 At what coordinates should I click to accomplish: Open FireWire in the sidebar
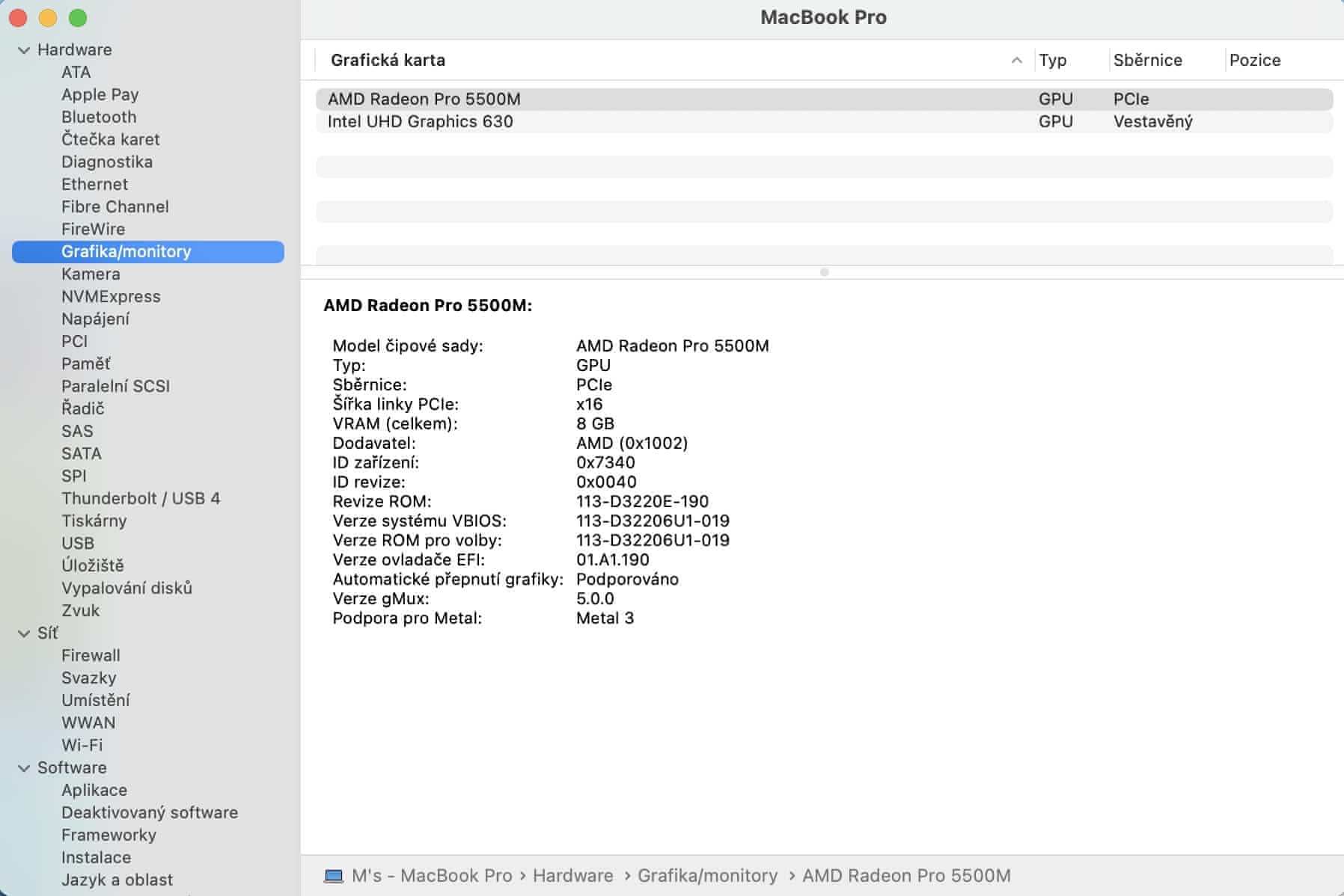pyautogui.click(x=94, y=230)
